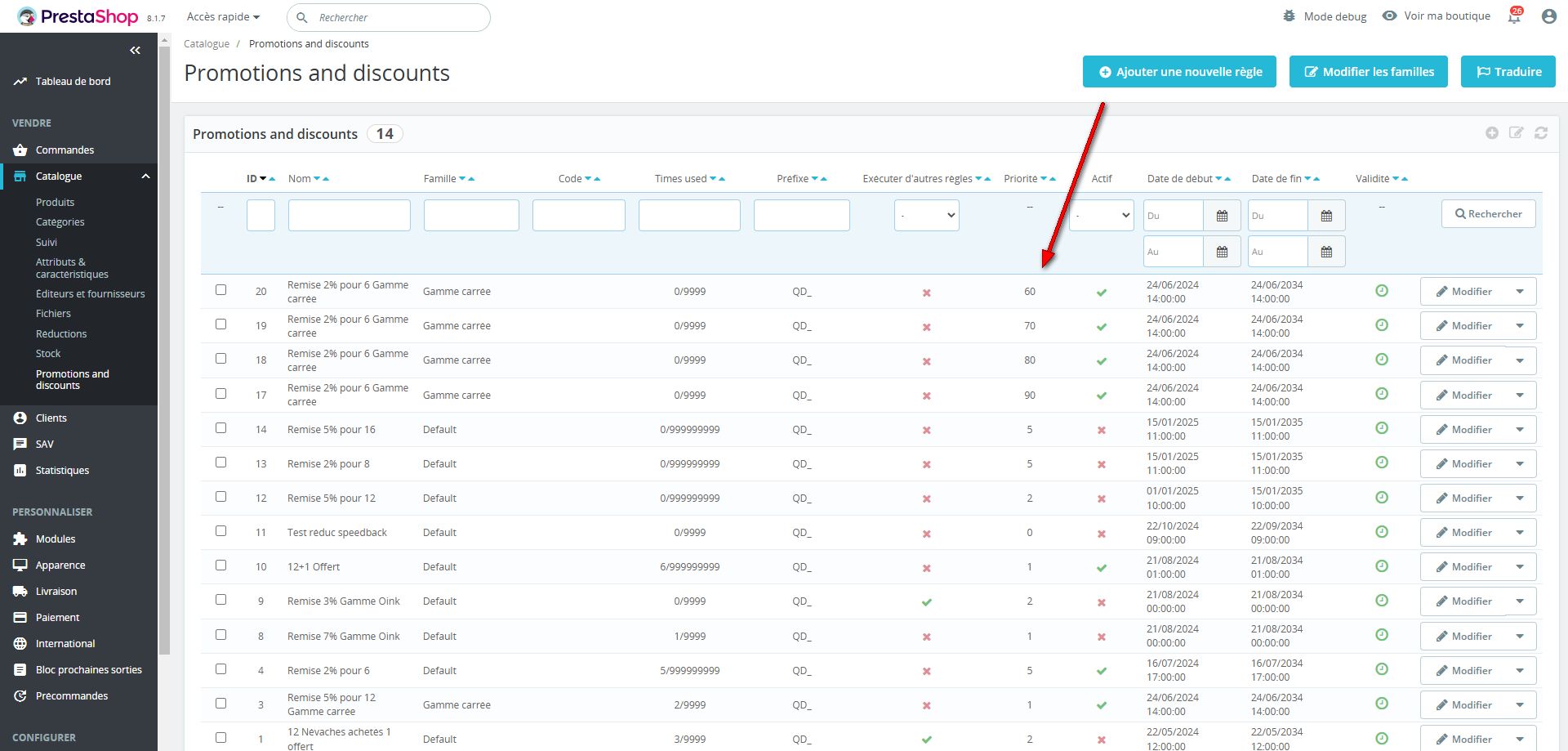
Task: Toggle Actif status for Remise 5% pour 16
Action: pyautogui.click(x=1101, y=430)
